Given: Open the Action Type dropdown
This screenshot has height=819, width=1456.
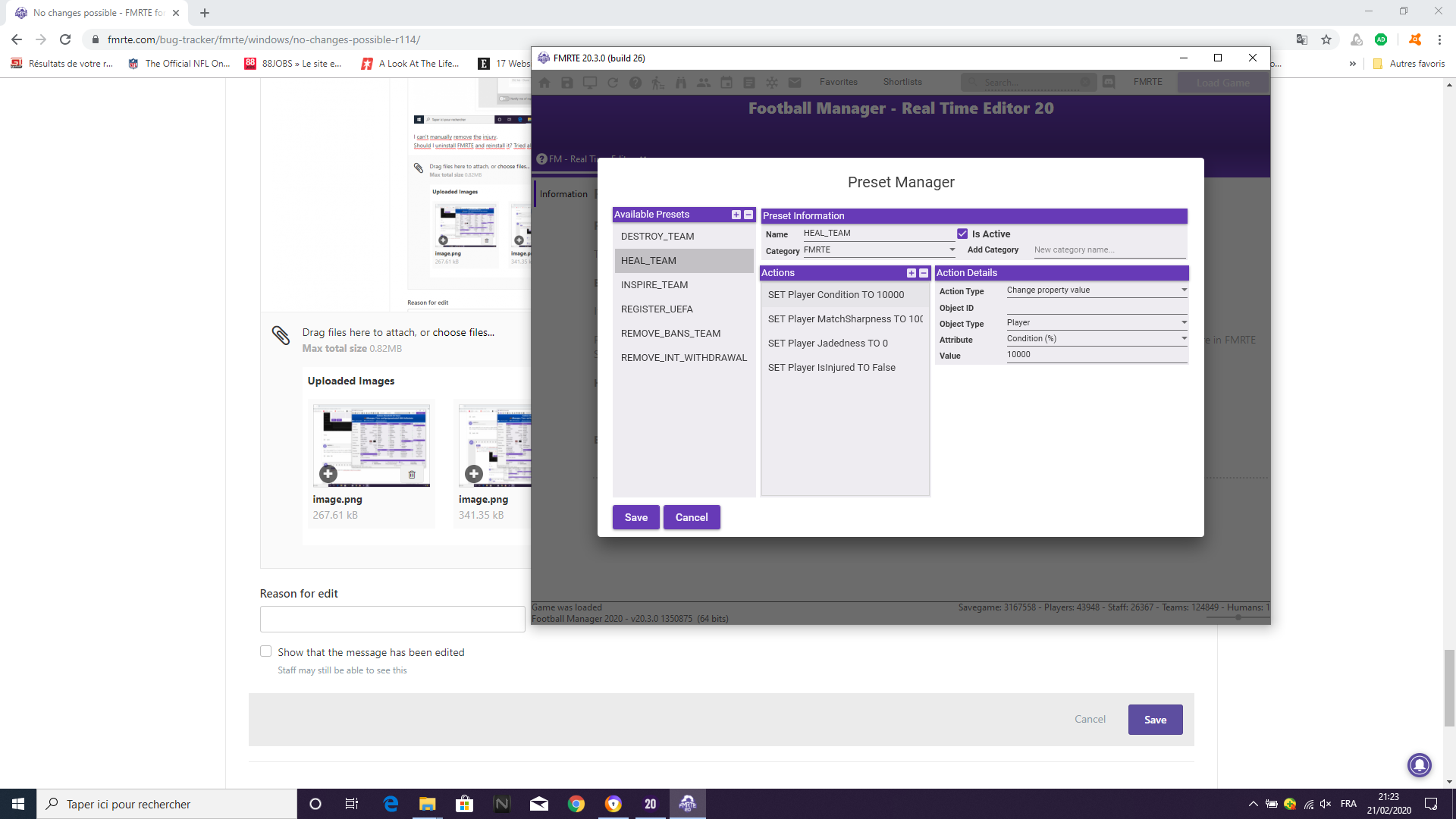Looking at the screenshot, I should click(1097, 290).
